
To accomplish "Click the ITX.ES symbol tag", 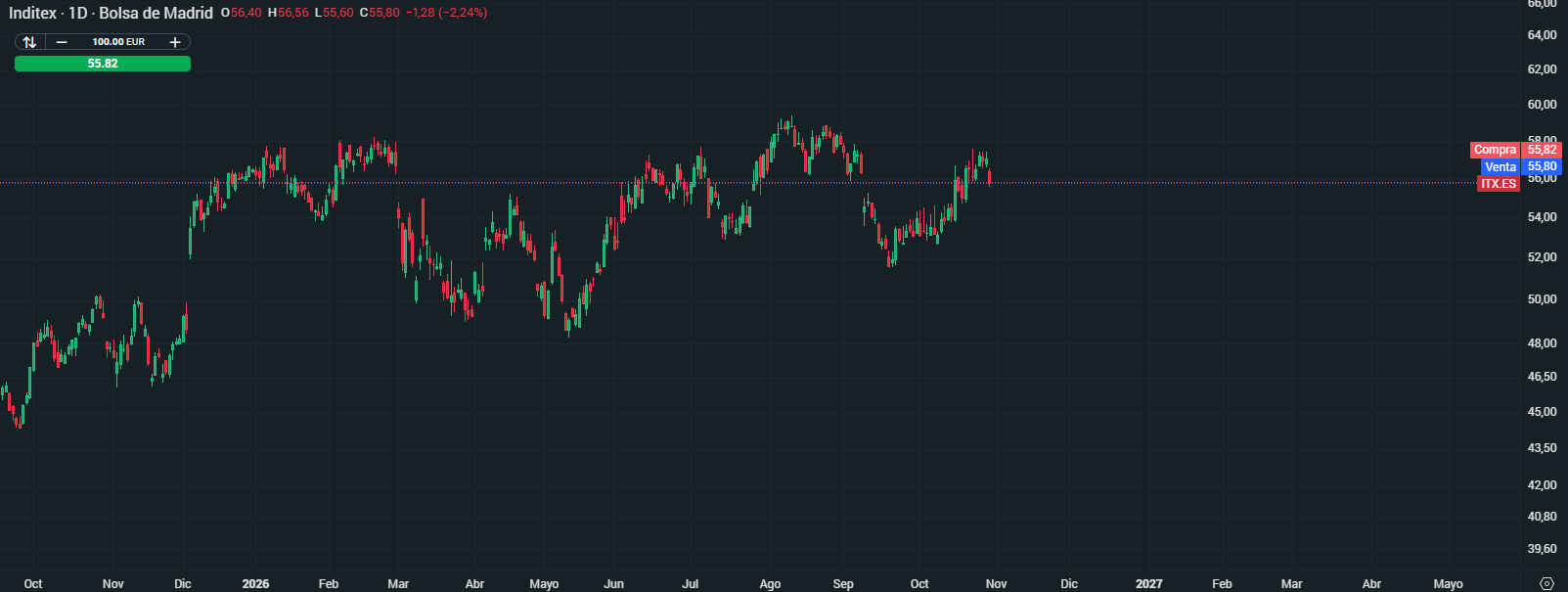I will [1499, 184].
